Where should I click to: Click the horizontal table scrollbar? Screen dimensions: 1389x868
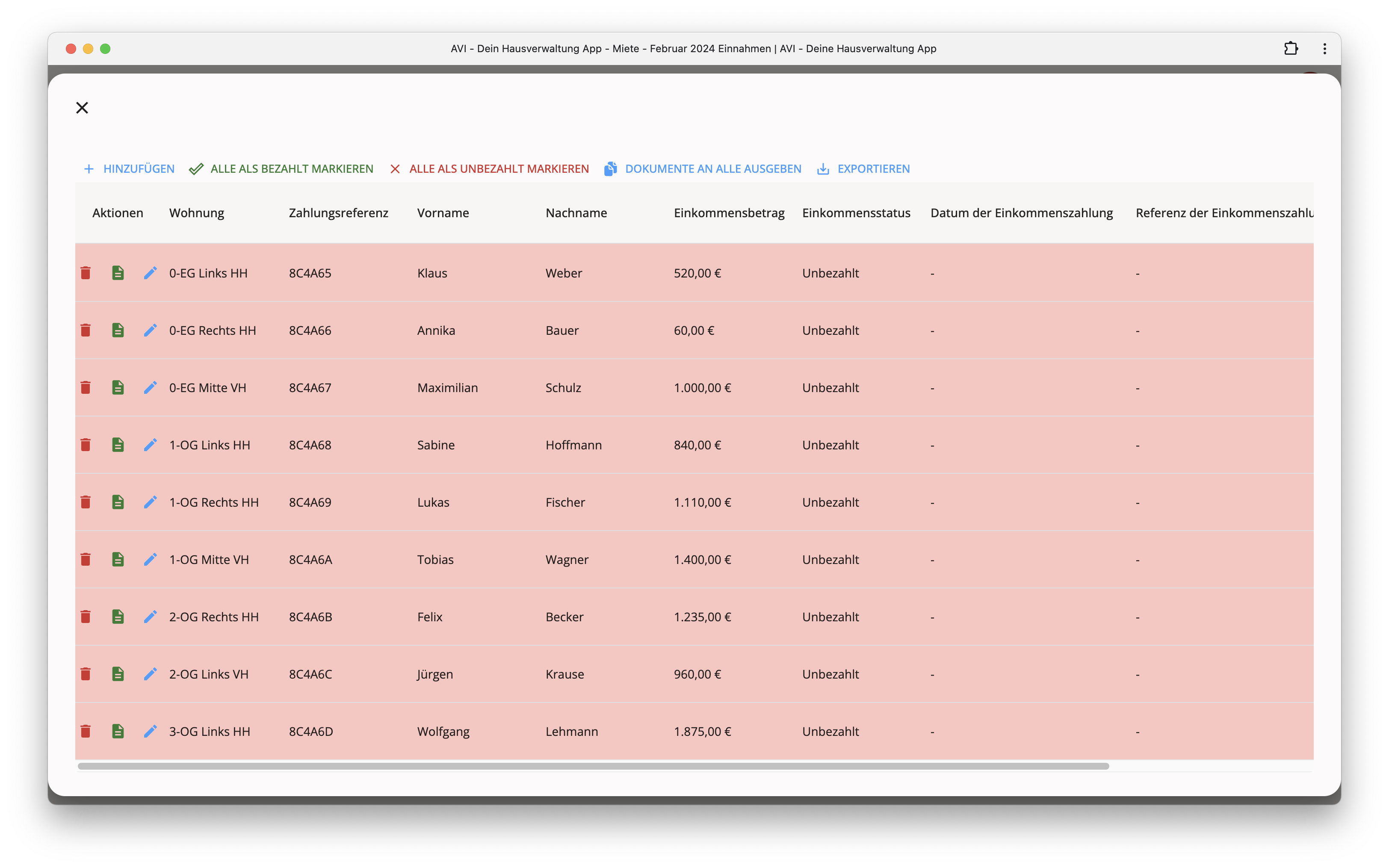(593, 766)
